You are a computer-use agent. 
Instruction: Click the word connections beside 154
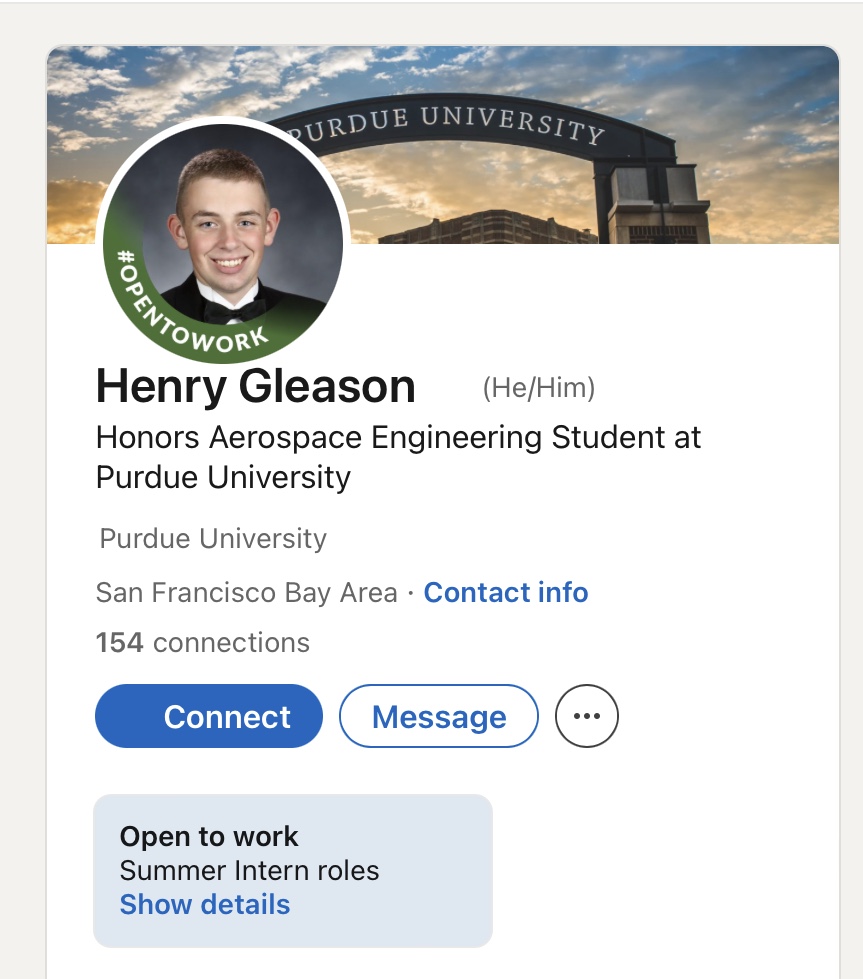pyautogui.click(x=231, y=642)
